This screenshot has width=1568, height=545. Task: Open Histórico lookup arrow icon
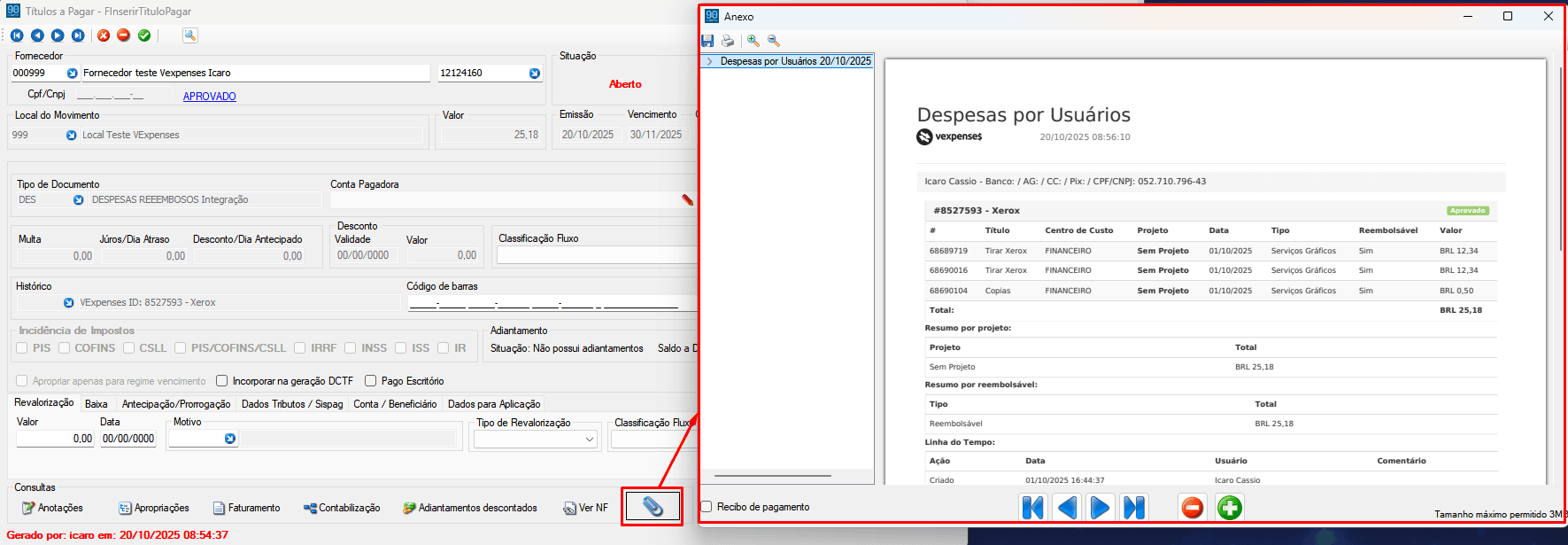coord(69,303)
